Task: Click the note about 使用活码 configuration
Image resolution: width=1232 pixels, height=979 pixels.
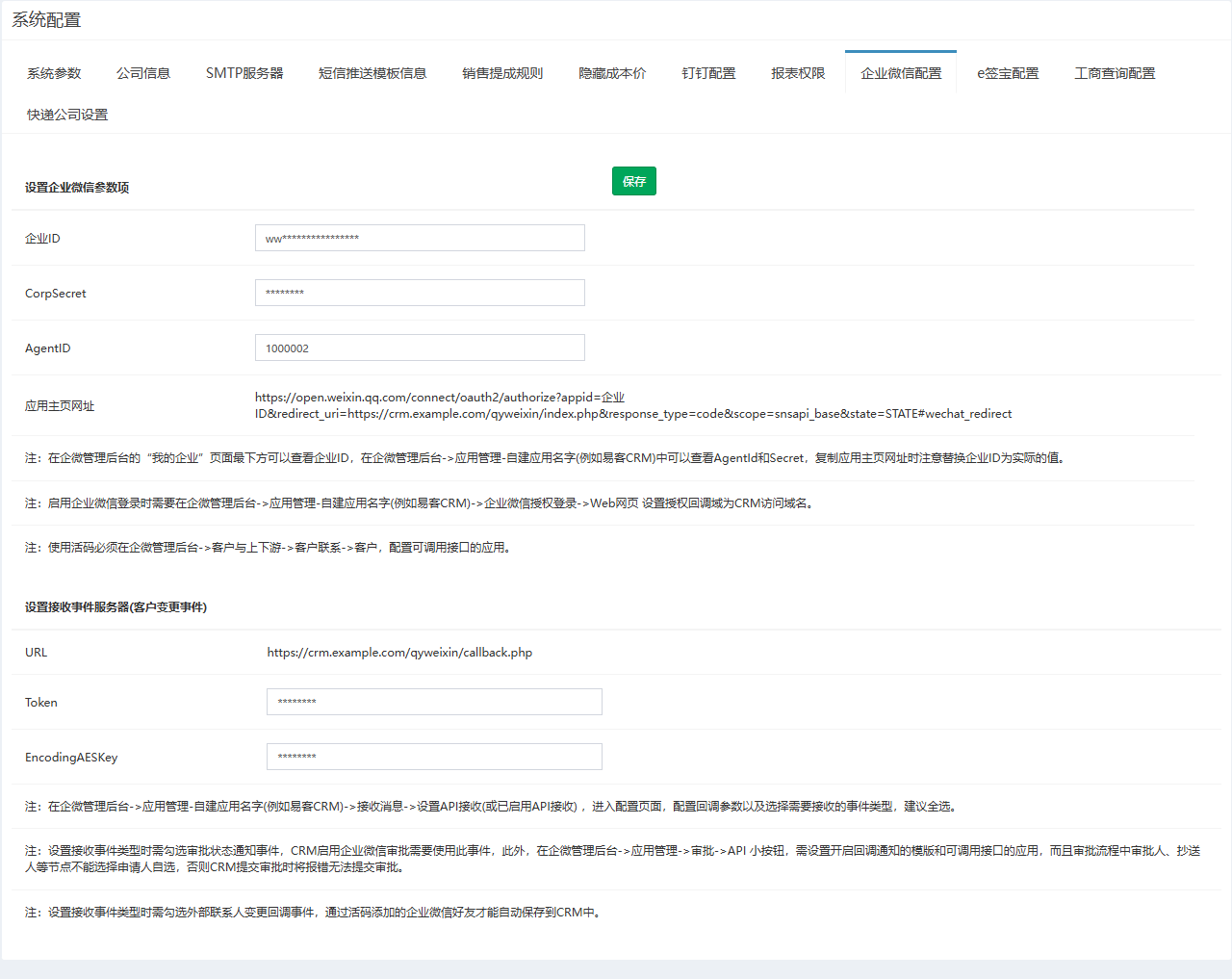Action: click(270, 548)
